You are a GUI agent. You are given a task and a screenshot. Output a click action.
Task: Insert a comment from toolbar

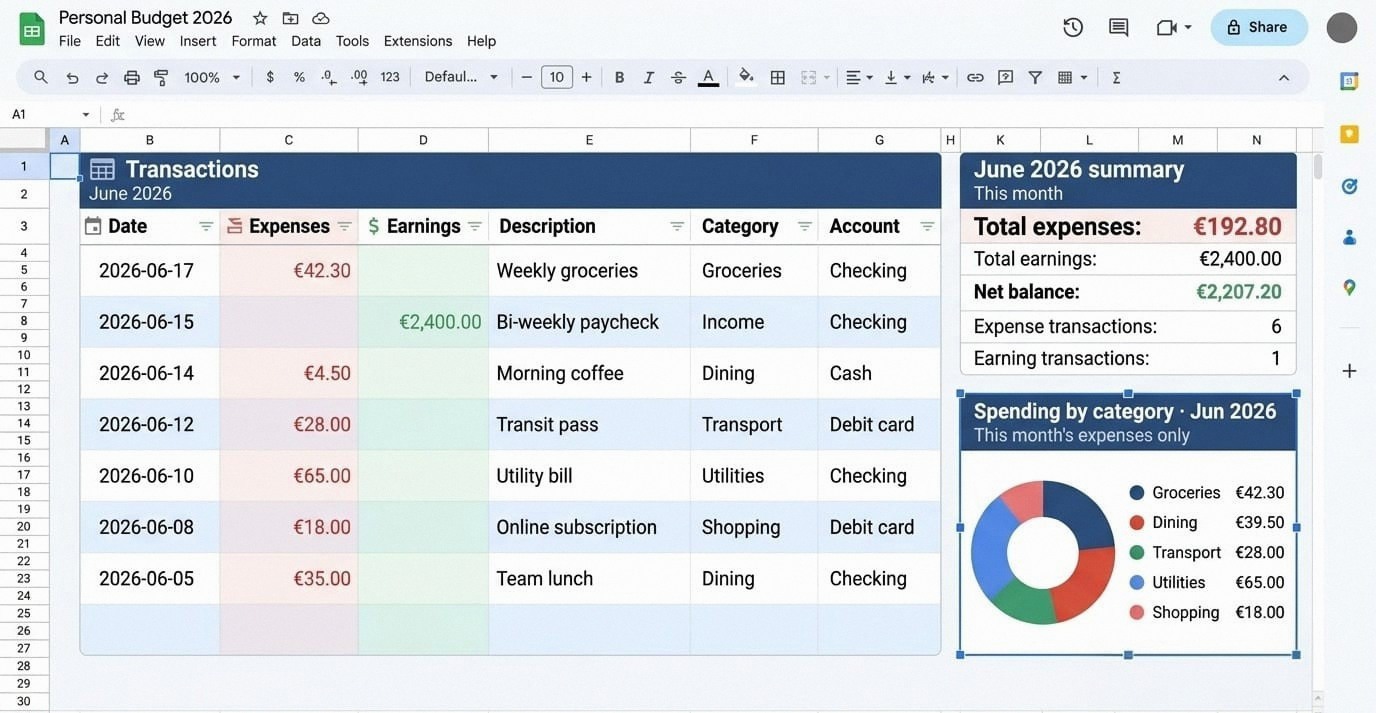pyautogui.click(x=1005, y=77)
